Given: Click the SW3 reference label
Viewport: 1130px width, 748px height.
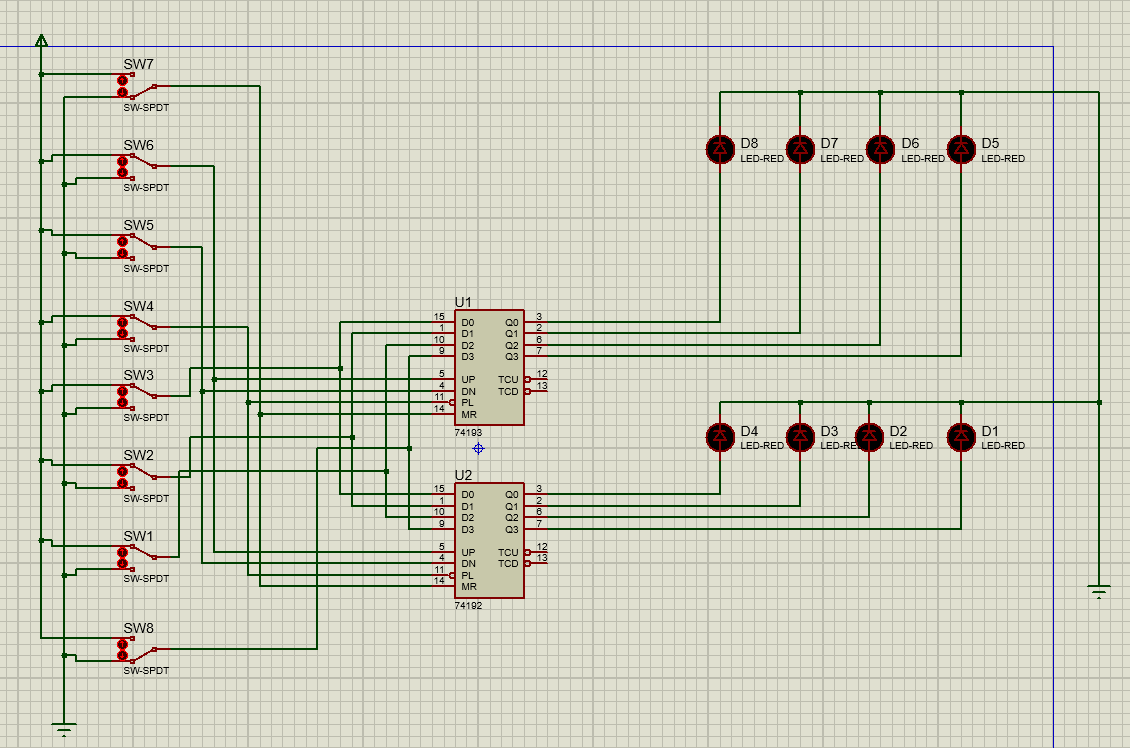Looking at the screenshot, I should 138,375.
